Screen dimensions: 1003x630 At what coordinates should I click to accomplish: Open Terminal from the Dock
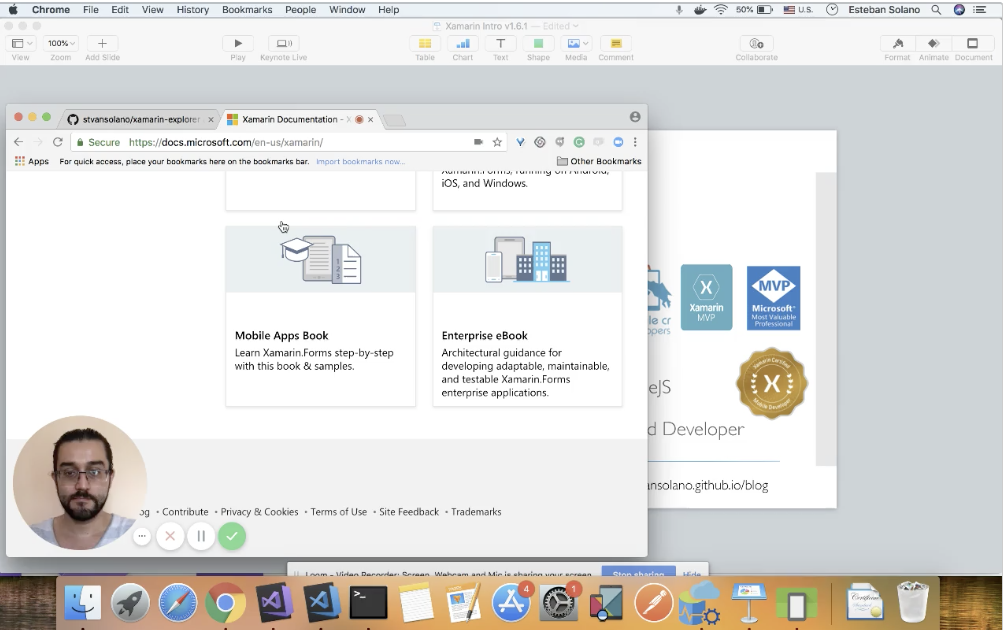(367, 602)
